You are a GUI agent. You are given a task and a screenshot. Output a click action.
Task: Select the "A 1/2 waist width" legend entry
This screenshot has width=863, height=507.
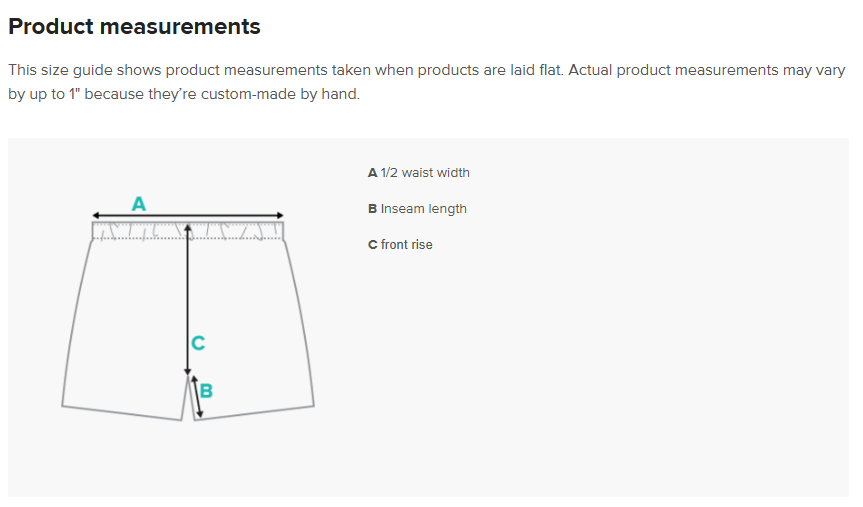419,173
